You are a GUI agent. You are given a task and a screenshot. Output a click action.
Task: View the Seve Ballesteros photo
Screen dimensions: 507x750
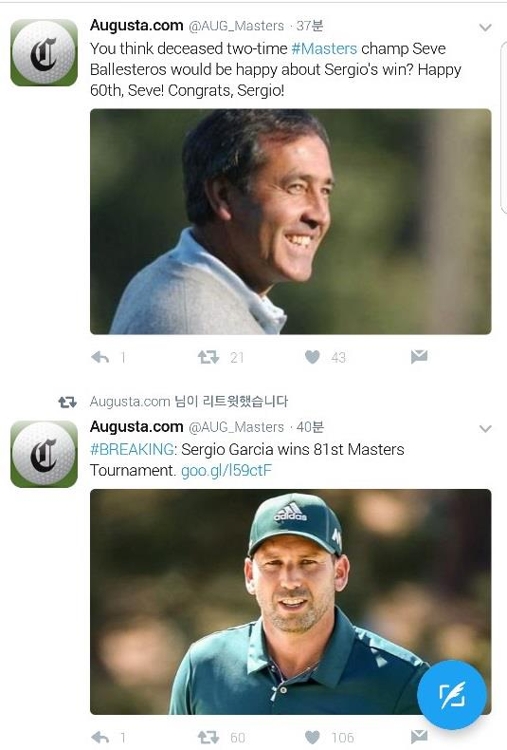290,221
